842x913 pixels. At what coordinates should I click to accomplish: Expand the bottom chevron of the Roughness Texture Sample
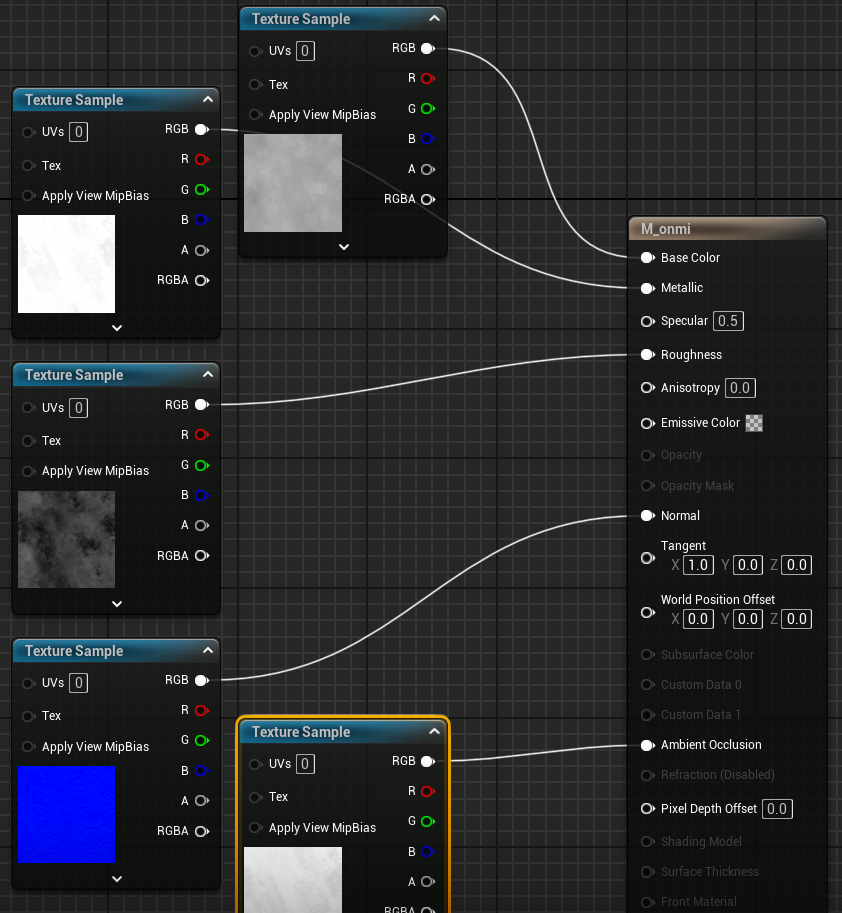coord(117,604)
